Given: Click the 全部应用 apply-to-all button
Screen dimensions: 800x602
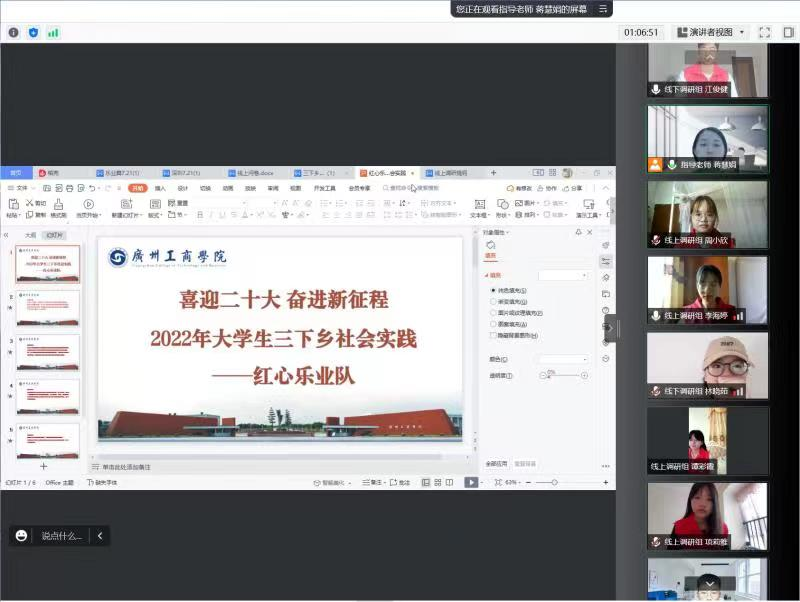Looking at the screenshot, I should [x=497, y=463].
